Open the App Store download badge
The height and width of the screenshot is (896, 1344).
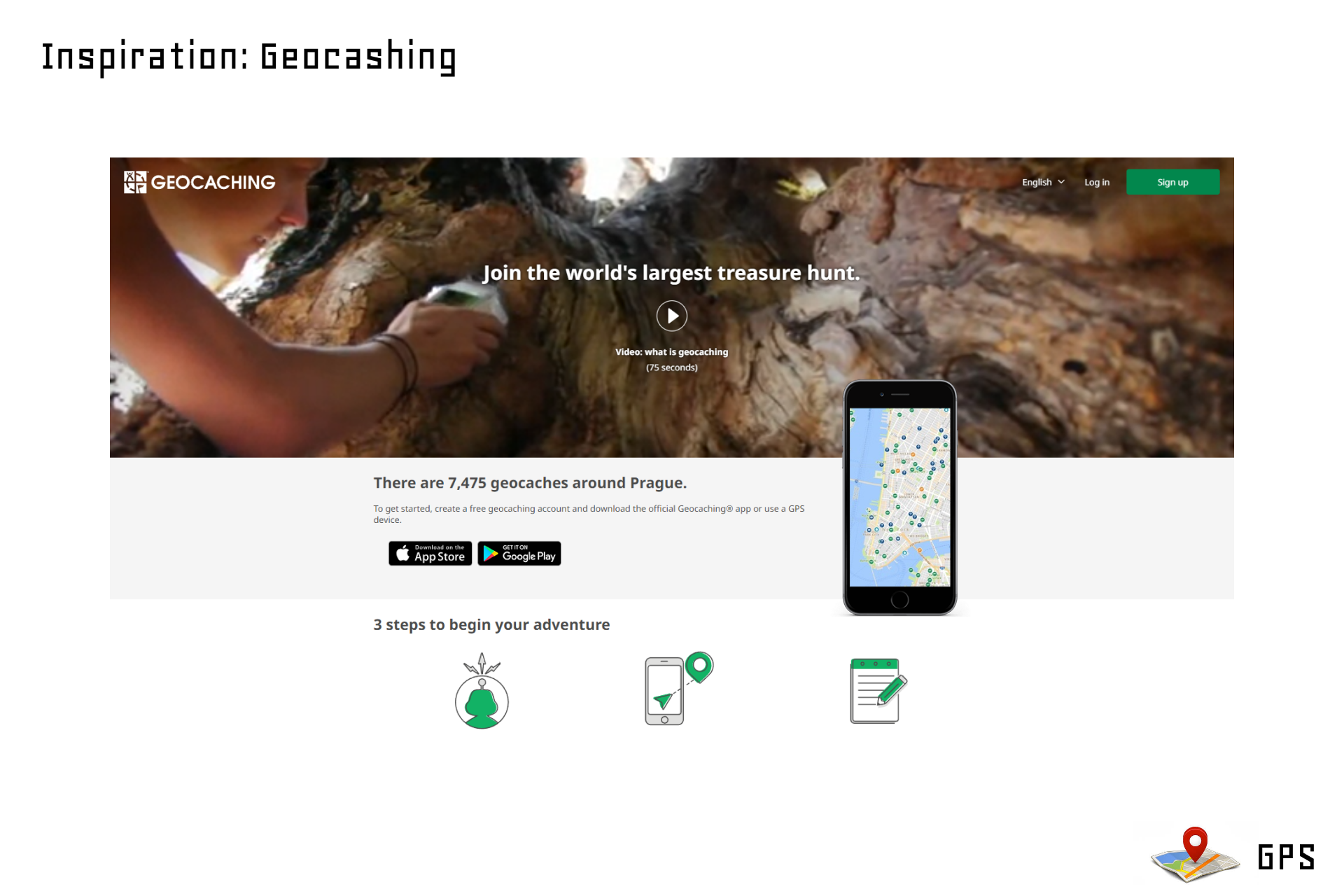point(430,553)
